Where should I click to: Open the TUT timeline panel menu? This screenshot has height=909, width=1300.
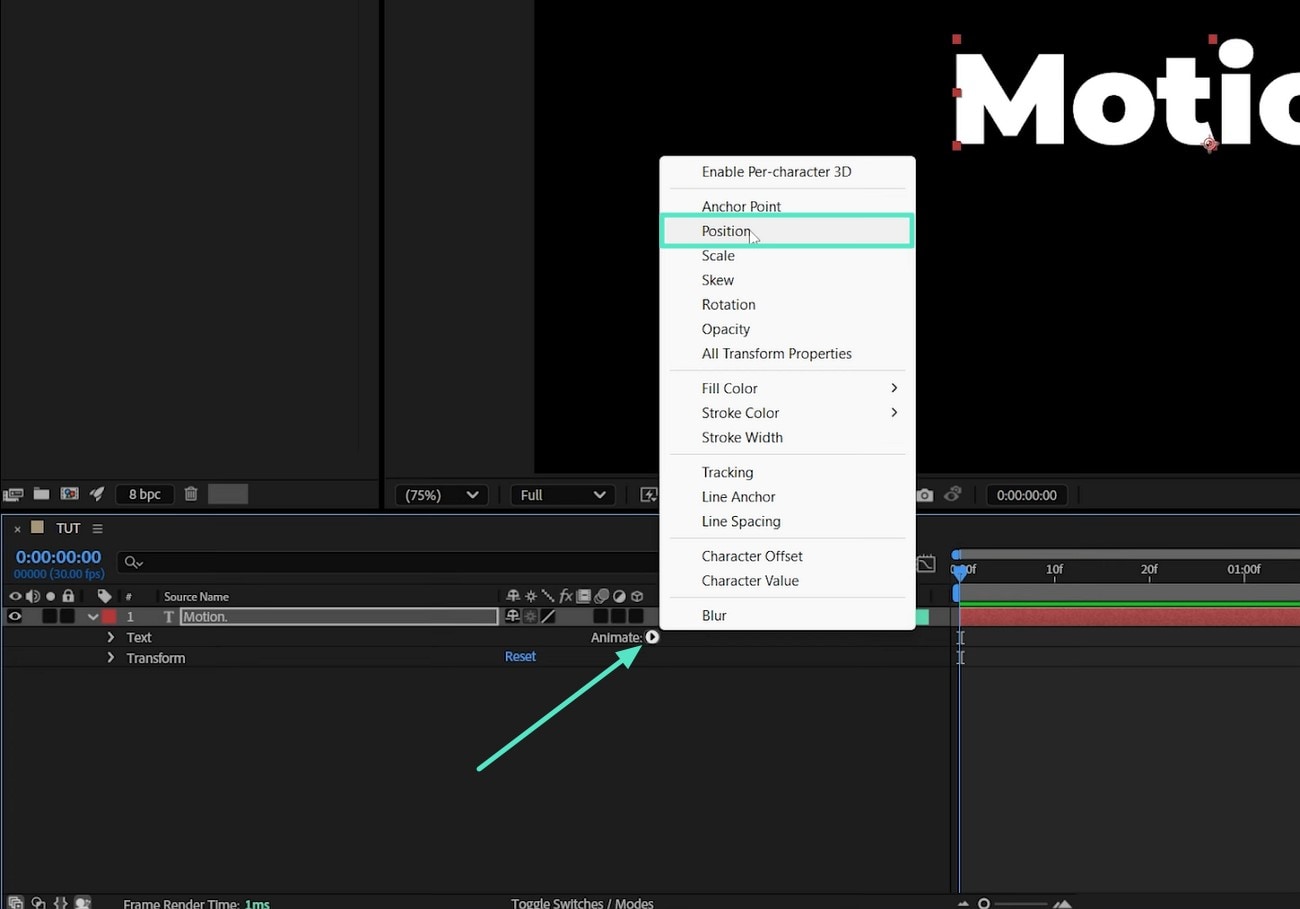(x=97, y=528)
